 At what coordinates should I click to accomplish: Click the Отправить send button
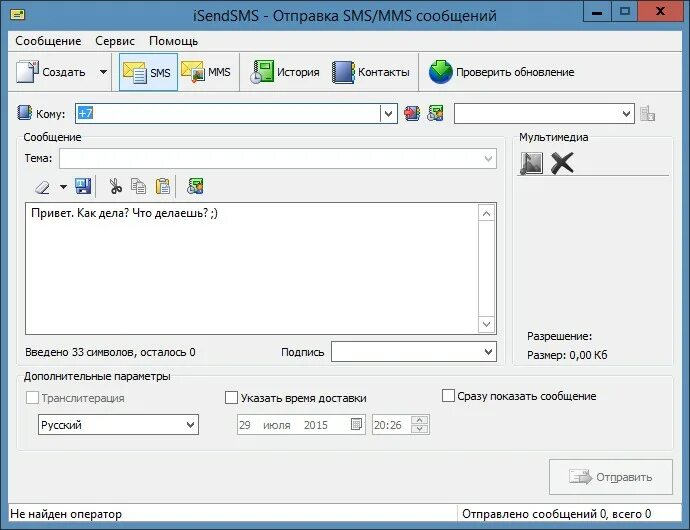[x=611, y=477]
